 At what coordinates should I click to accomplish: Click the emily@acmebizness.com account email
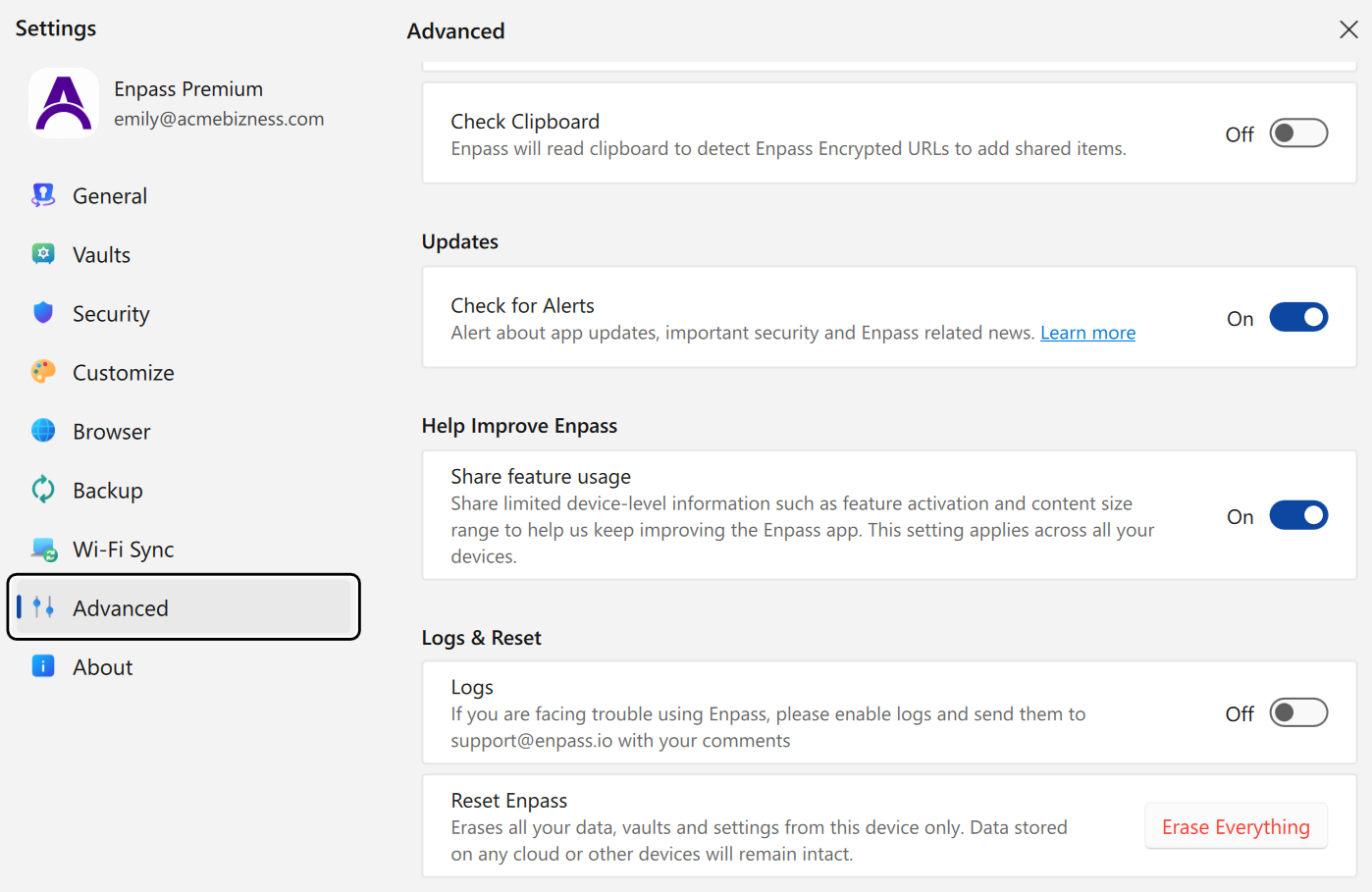click(219, 119)
